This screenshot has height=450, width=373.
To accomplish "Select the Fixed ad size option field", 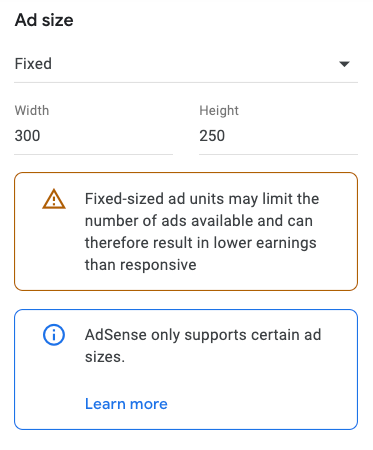I will pos(186,64).
